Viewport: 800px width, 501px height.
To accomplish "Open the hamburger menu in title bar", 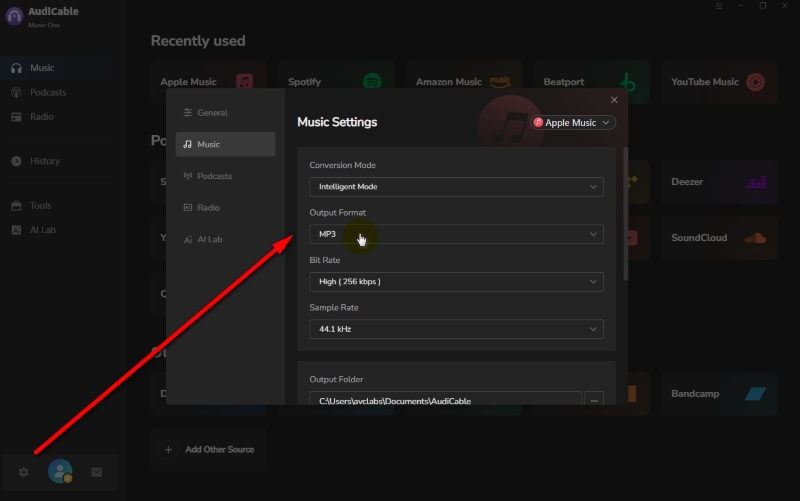I will (719, 6).
